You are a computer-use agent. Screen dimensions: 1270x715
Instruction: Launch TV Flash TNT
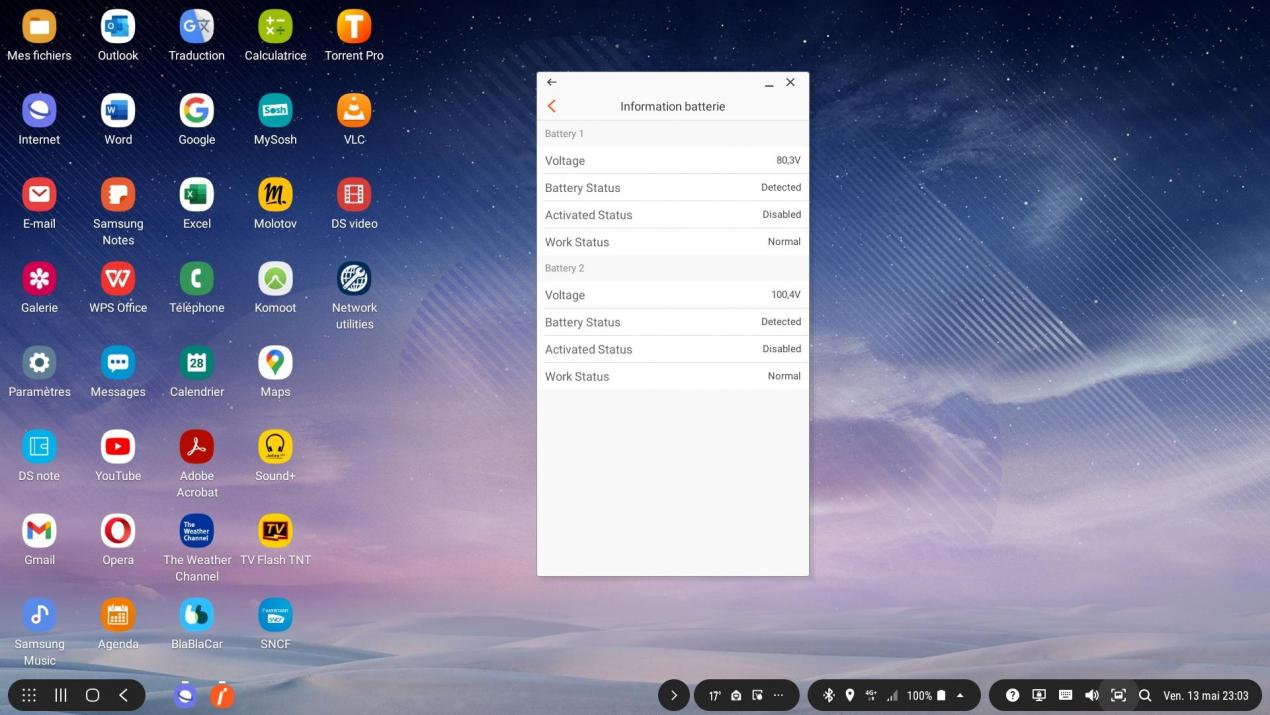275,530
